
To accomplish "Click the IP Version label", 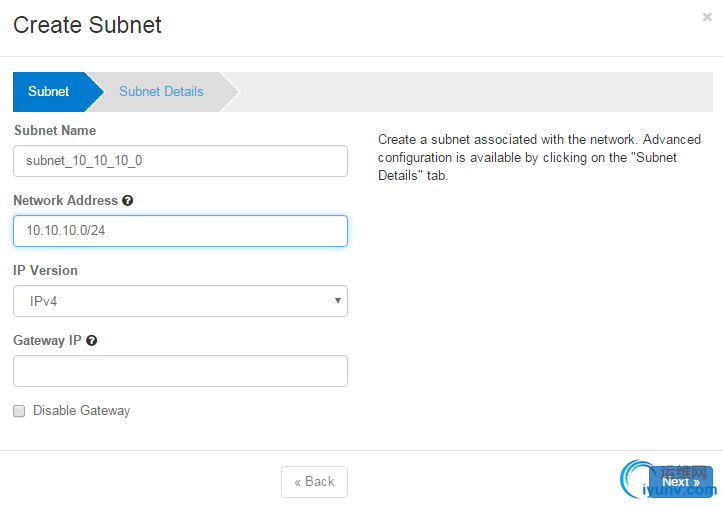I will (45, 271).
